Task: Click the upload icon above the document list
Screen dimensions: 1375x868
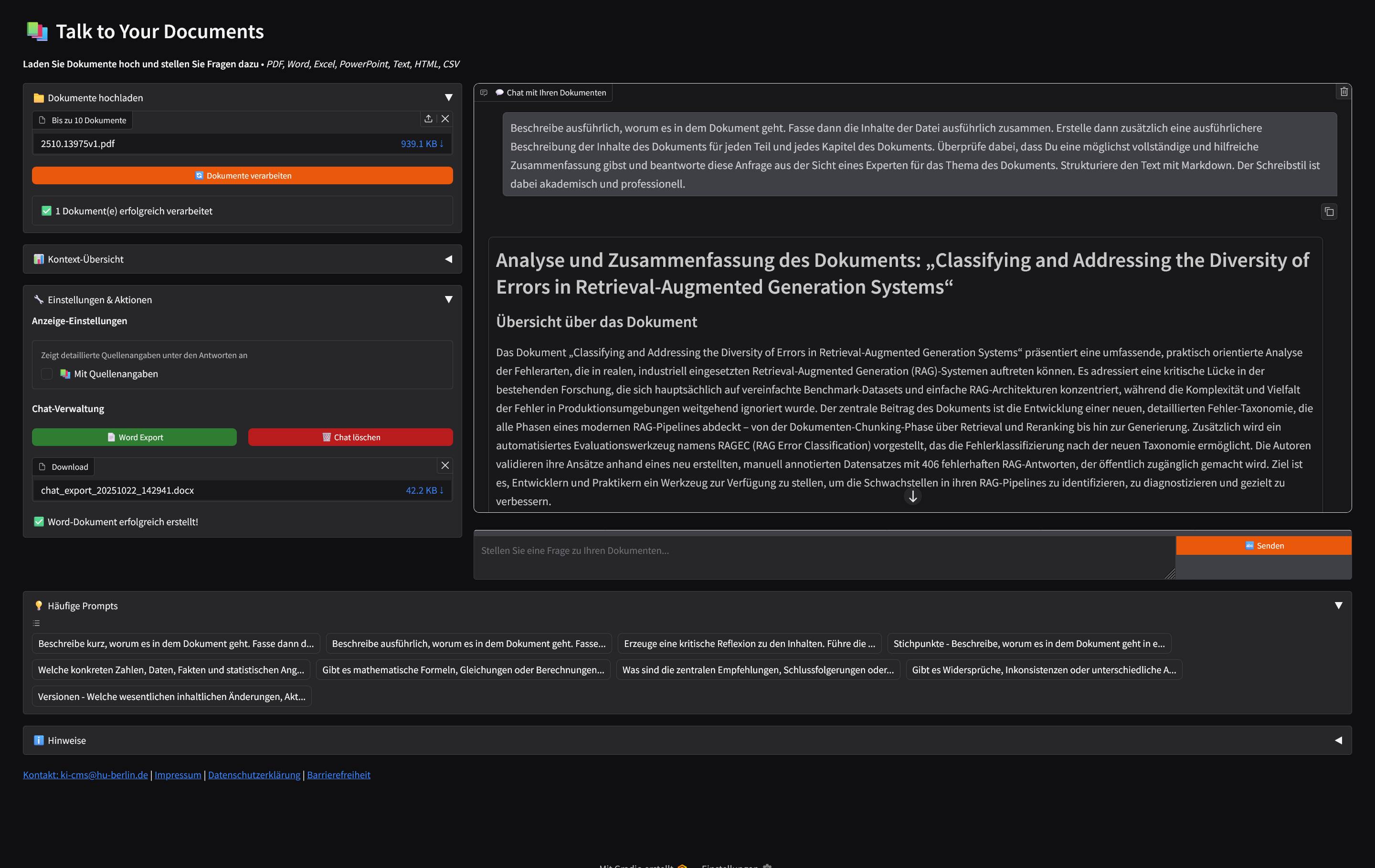Action: 428,119
